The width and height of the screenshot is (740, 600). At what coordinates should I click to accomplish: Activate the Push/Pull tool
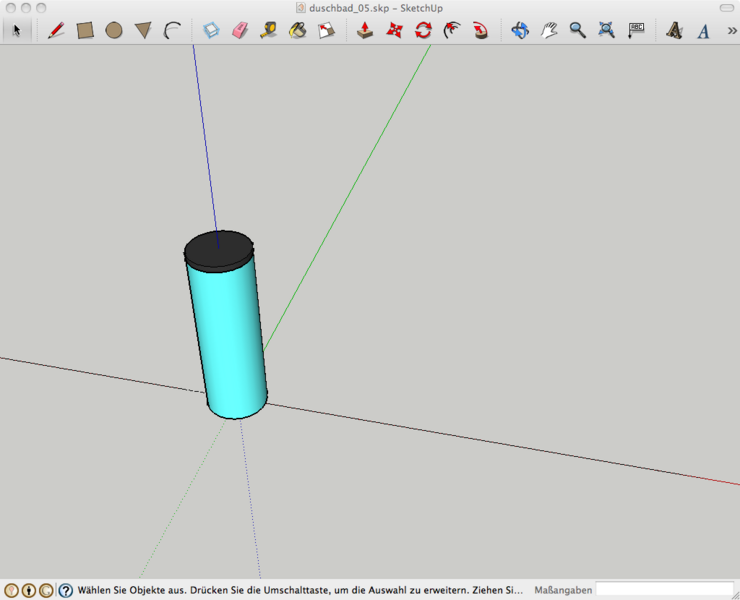366,30
